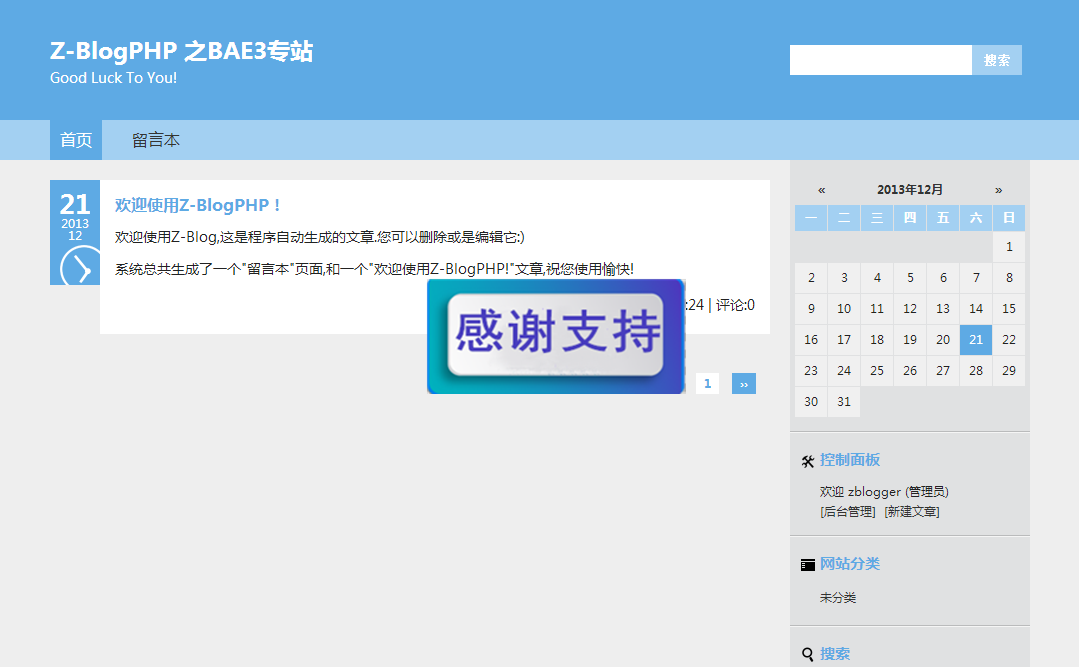Viewport: 1079px width, 667px height.
Task: Go to next month in calendar
Action: point(998,190)
